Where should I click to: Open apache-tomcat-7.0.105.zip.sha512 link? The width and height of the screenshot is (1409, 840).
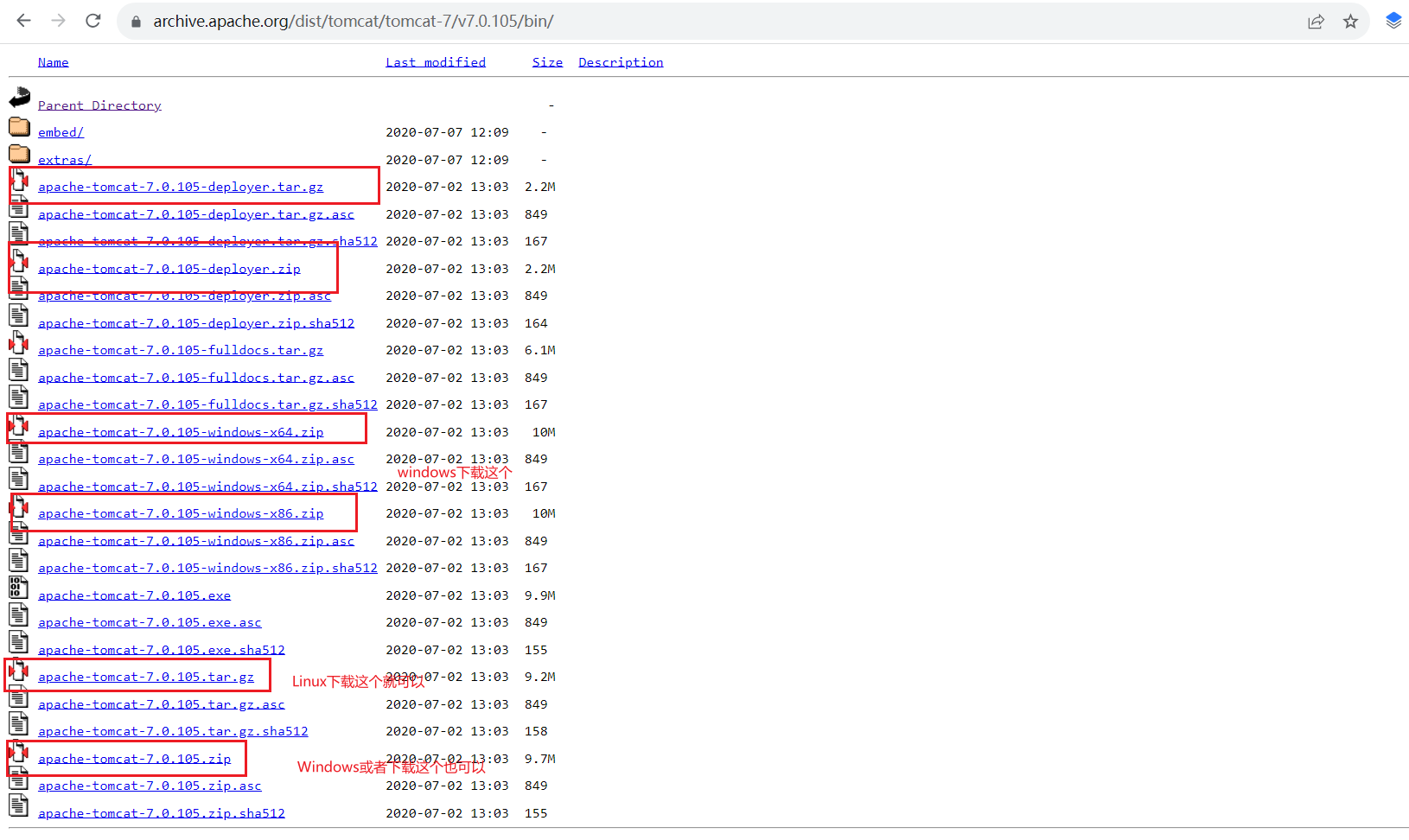click(162, 813)
